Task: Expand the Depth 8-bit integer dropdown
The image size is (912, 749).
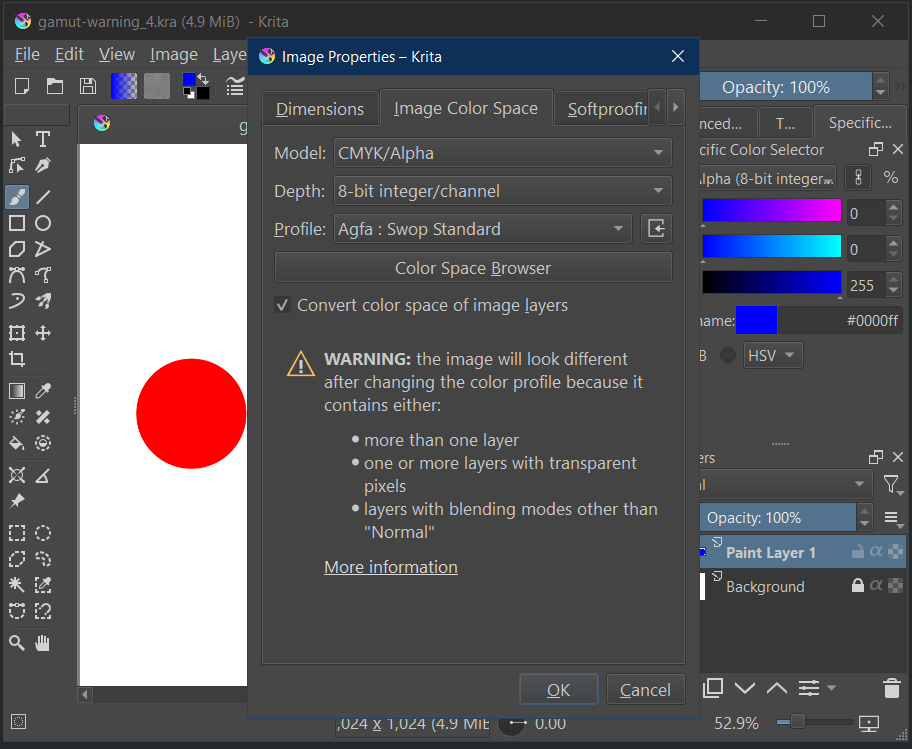Action: point(502,191)
